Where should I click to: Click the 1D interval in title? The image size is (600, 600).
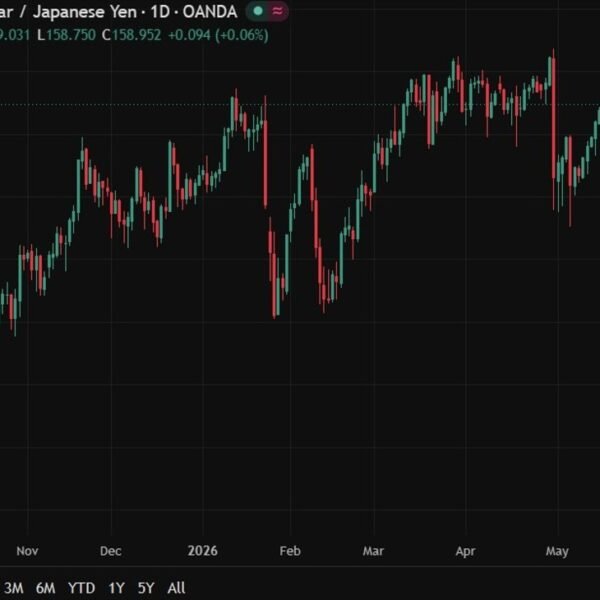160,12
